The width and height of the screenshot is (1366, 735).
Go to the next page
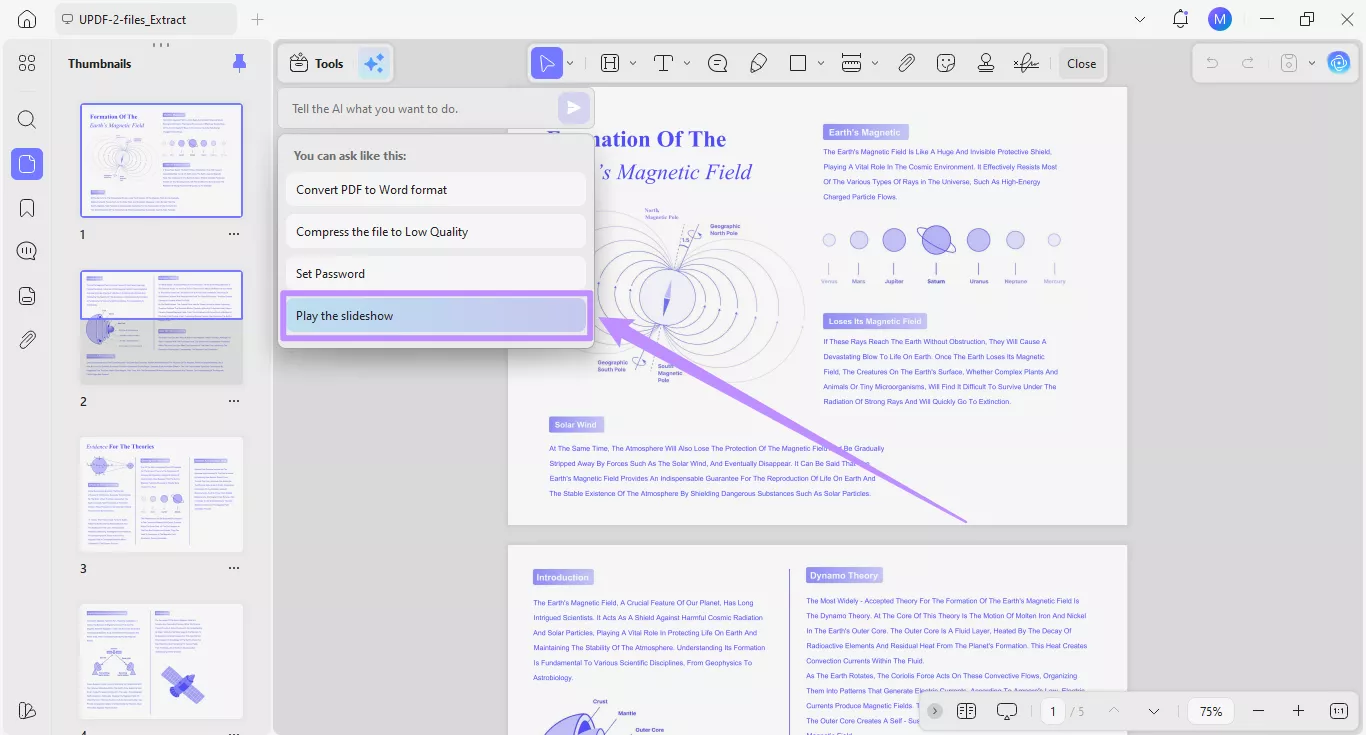tap(1154, 711)
